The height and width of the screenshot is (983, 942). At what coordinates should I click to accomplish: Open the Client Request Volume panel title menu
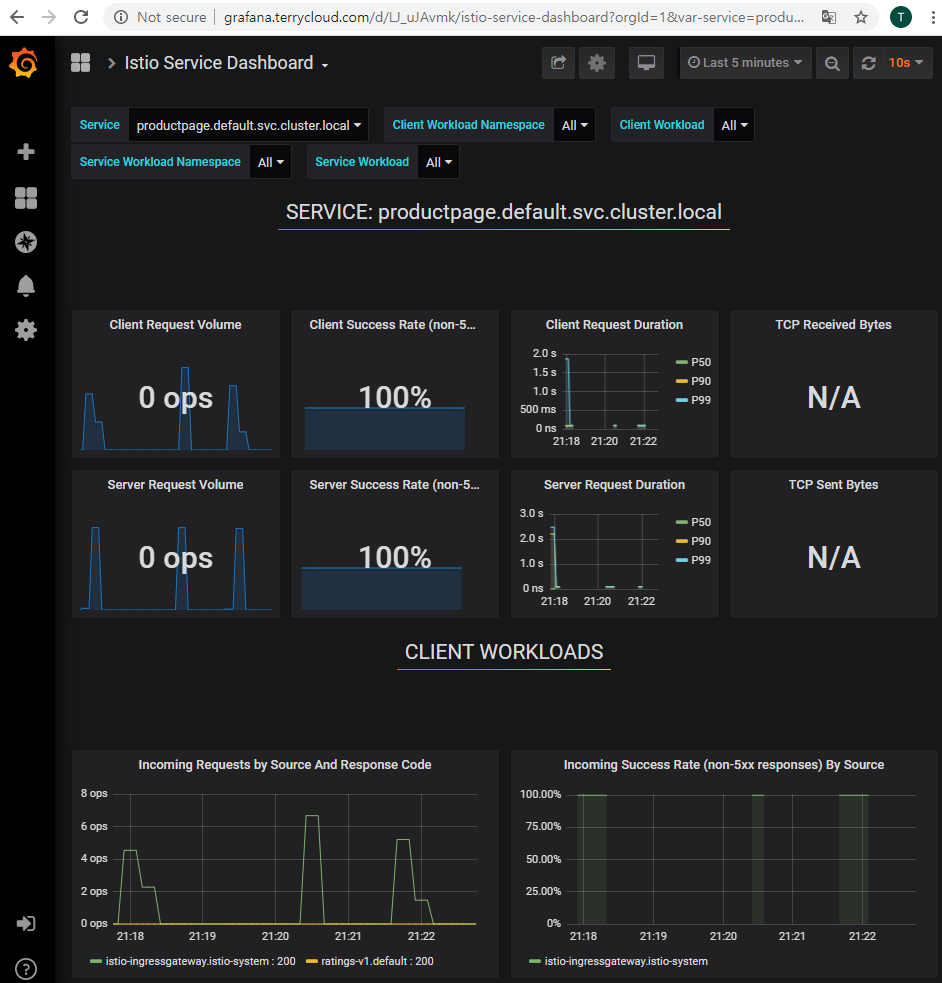(175, 324)
